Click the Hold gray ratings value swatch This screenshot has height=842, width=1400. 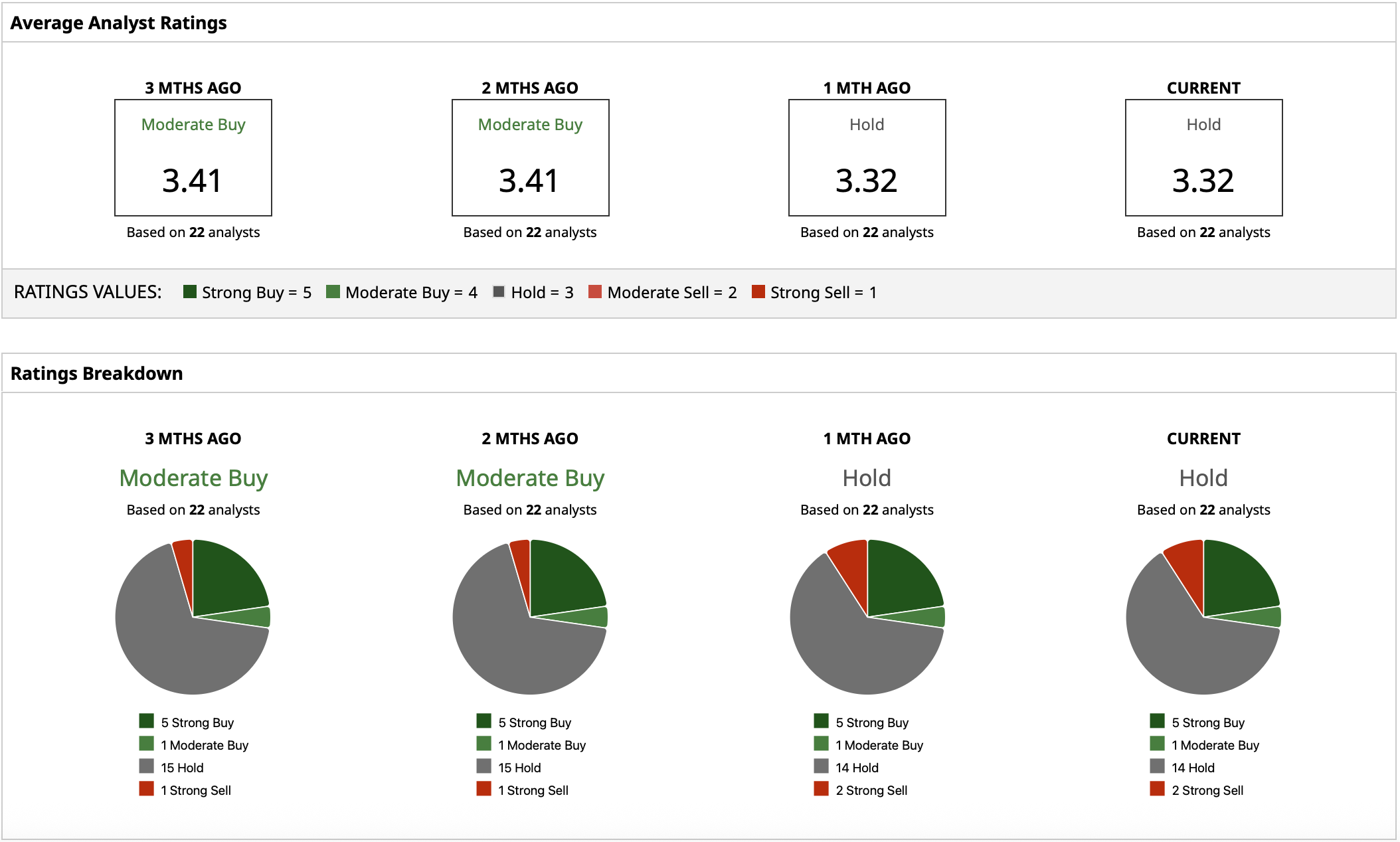499,292
